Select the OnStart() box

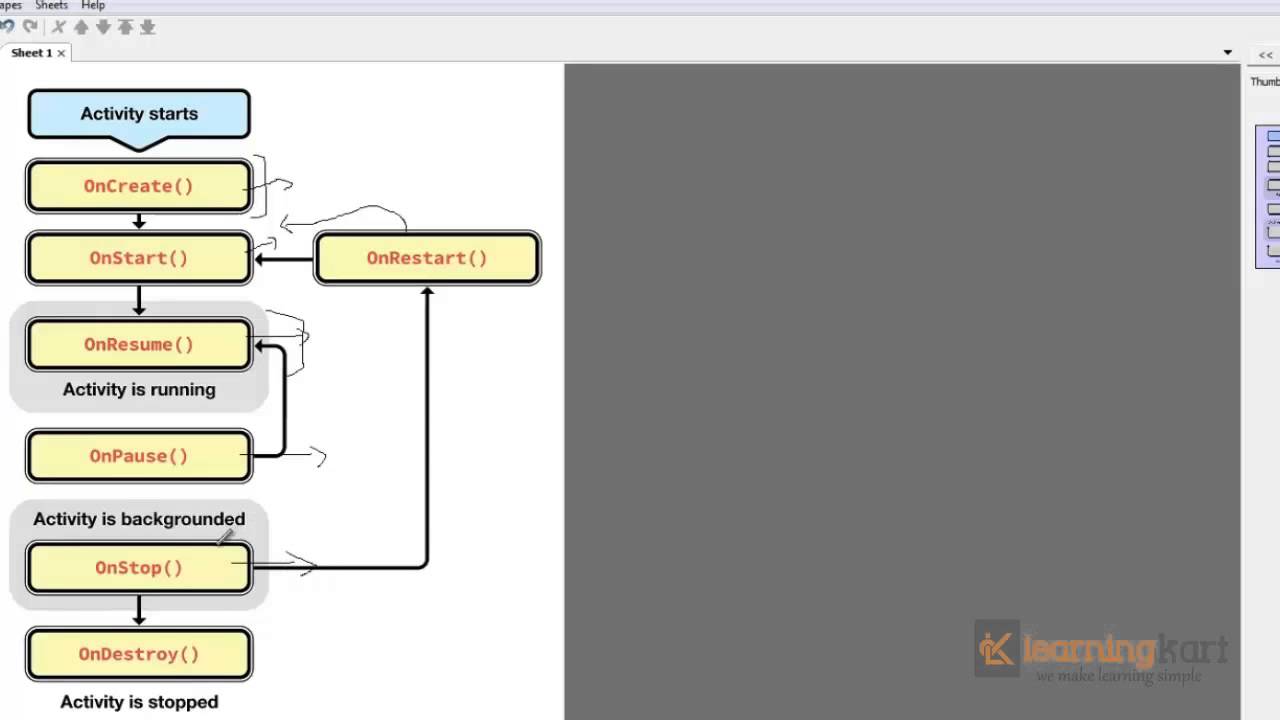coord(139,258)
